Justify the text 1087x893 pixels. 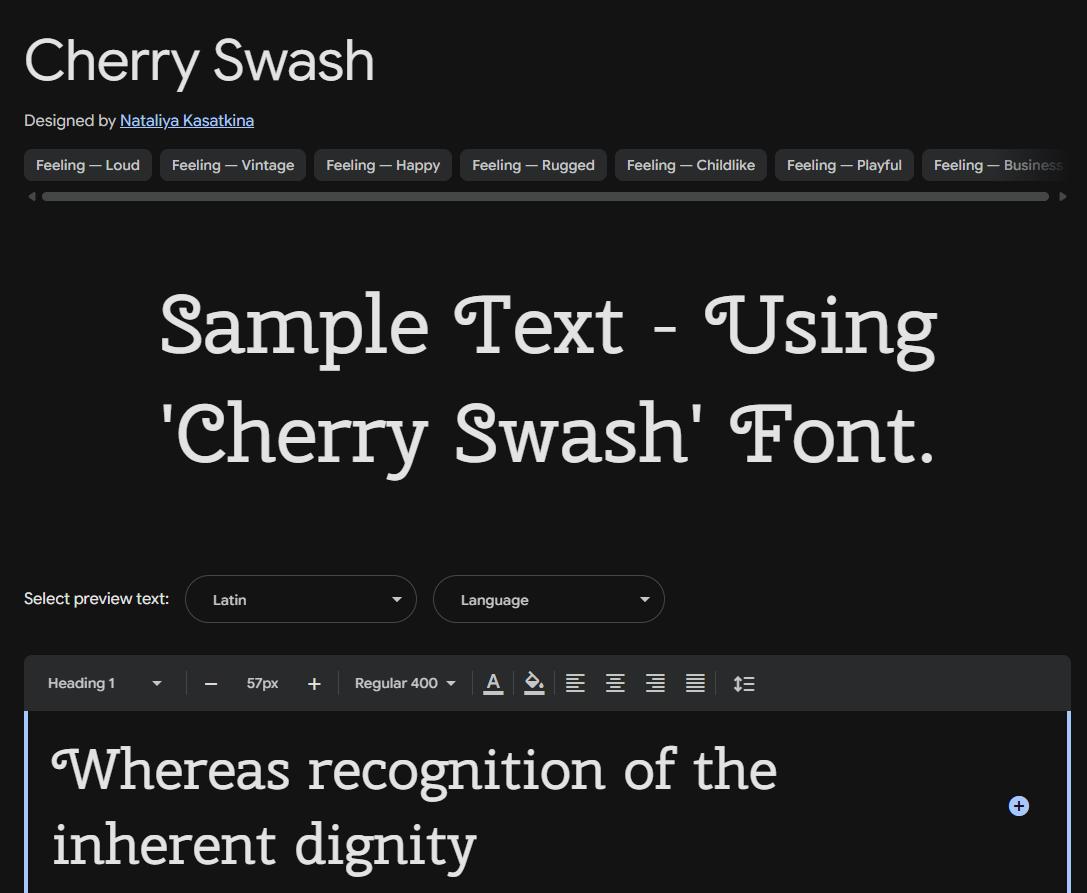coord(695,684)
